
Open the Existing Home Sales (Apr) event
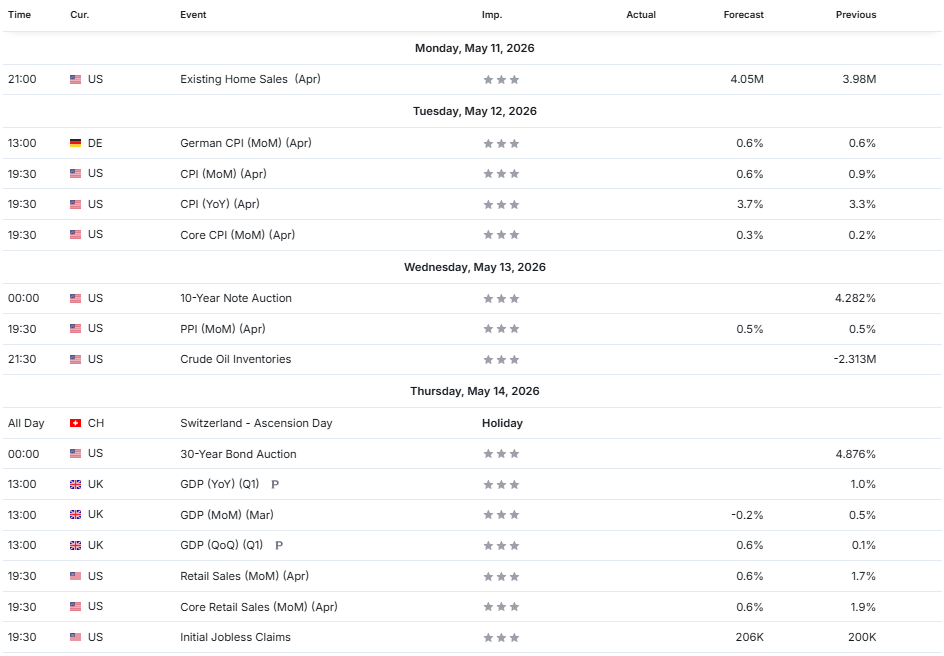click(250, 79)
